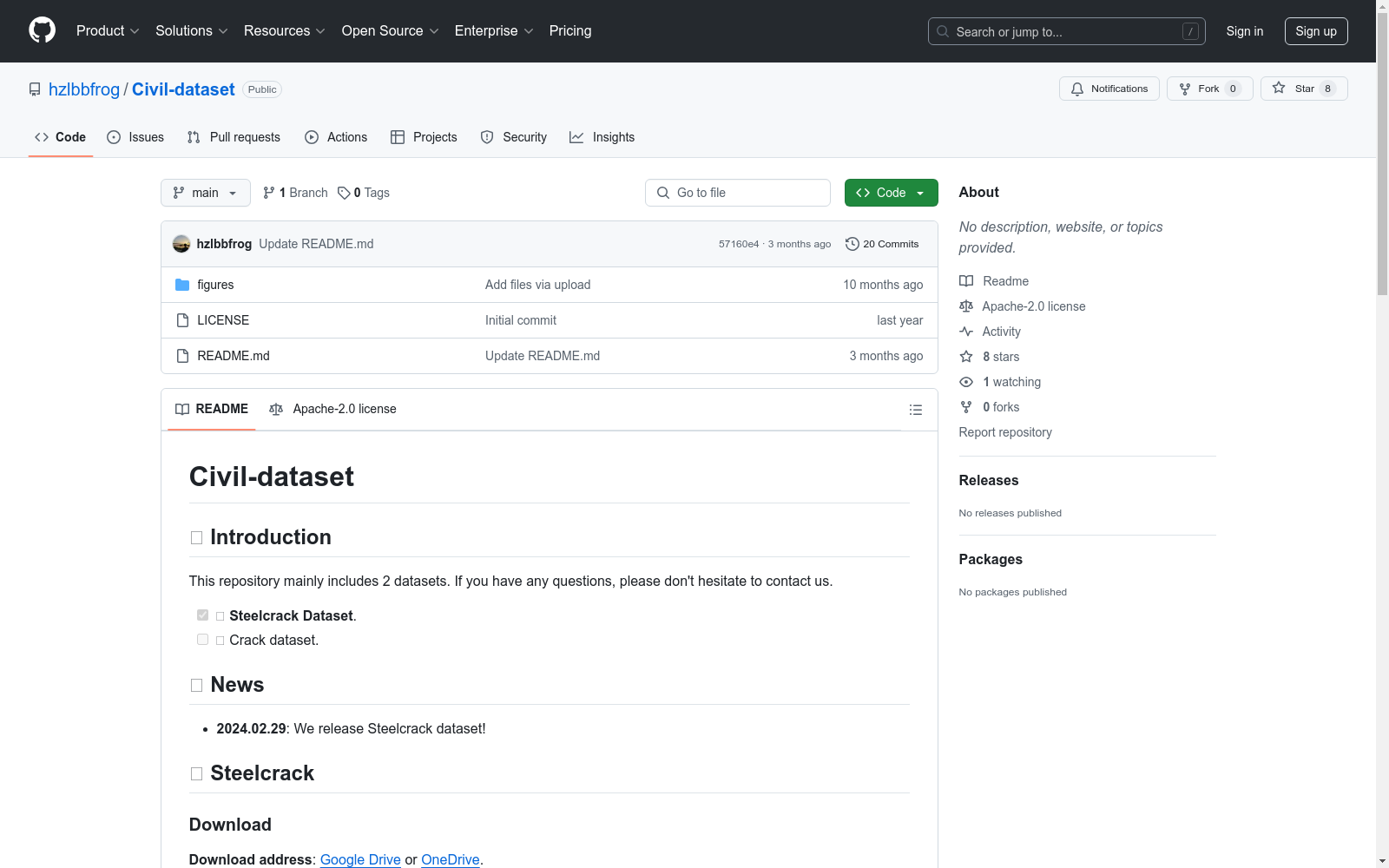Click the eye icon beside 1 watching
This screenshot has width=1389, height=868.
(x=966, y=382)
